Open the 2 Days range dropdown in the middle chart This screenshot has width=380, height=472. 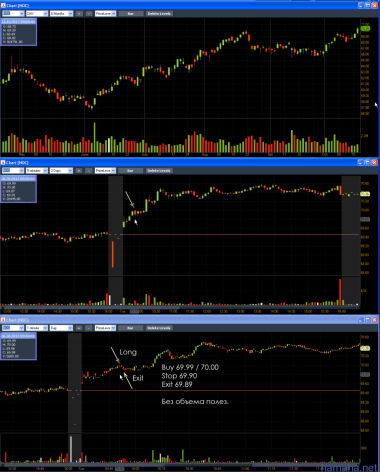[x=62, y=171]
